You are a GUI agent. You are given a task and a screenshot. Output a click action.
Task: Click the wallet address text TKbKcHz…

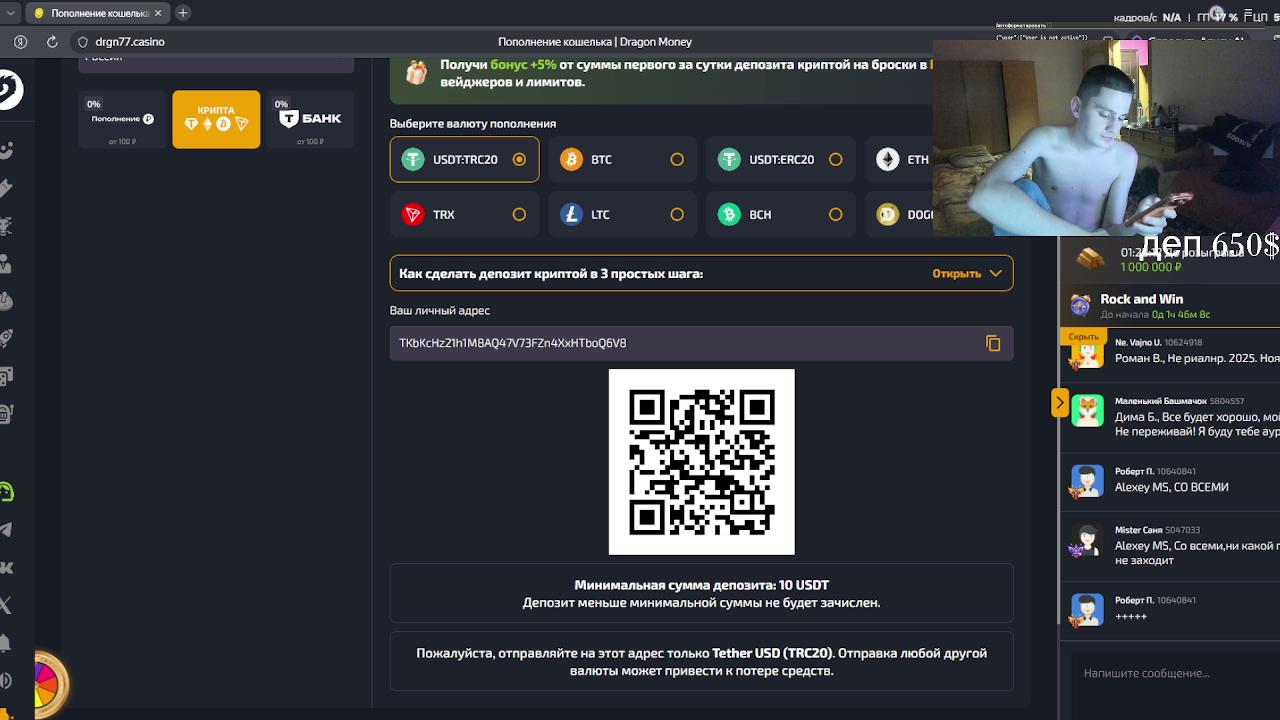[x=513, y=343]
